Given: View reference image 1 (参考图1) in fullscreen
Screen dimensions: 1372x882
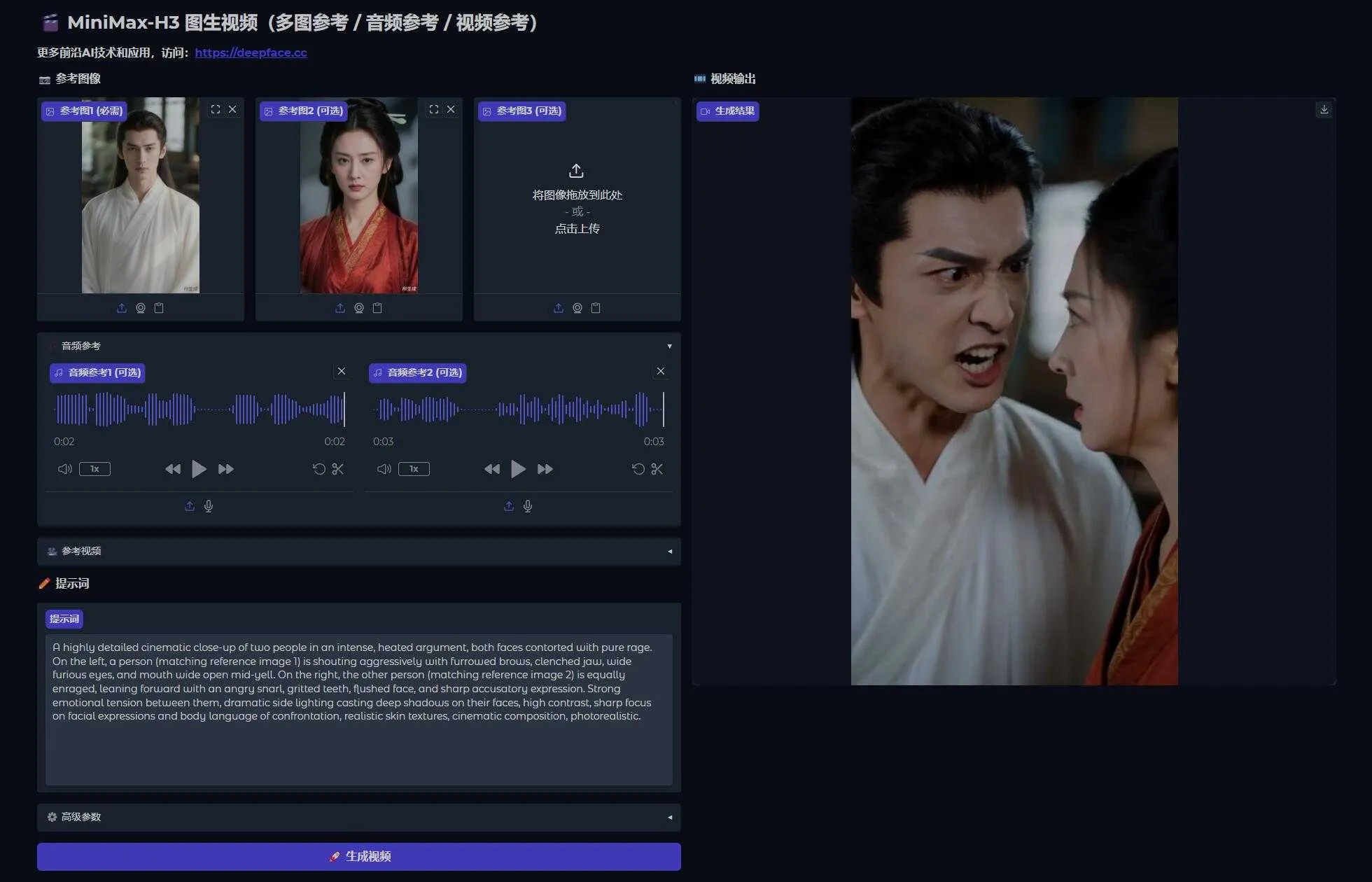Looking at the screenshot, I should [x=216, y=109].
